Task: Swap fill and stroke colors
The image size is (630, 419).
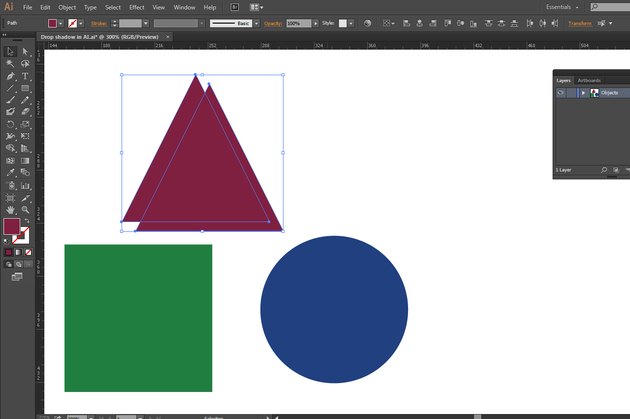Action: point(27,221)
